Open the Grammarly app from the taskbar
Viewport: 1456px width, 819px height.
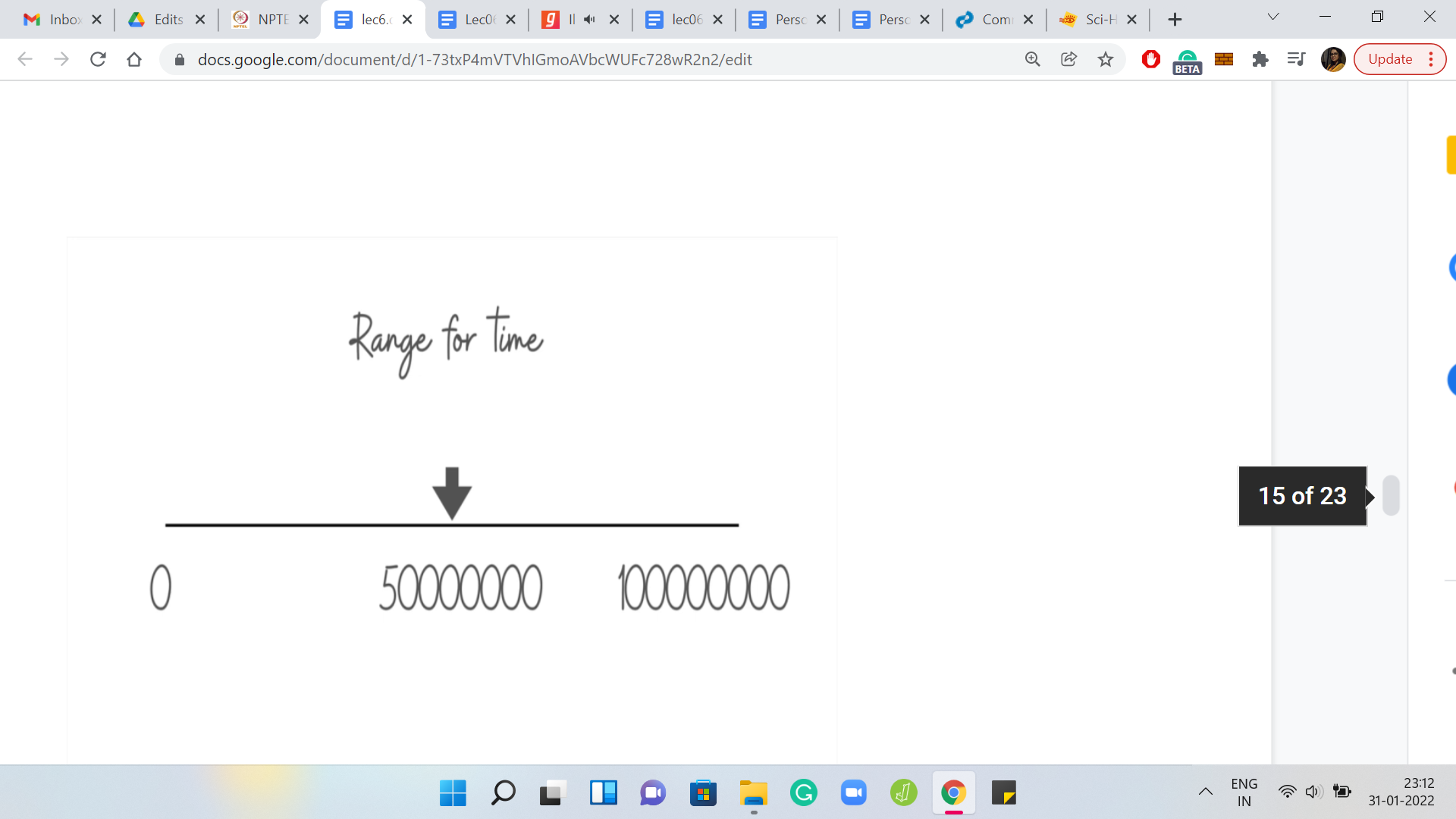(x=803, y=793)
